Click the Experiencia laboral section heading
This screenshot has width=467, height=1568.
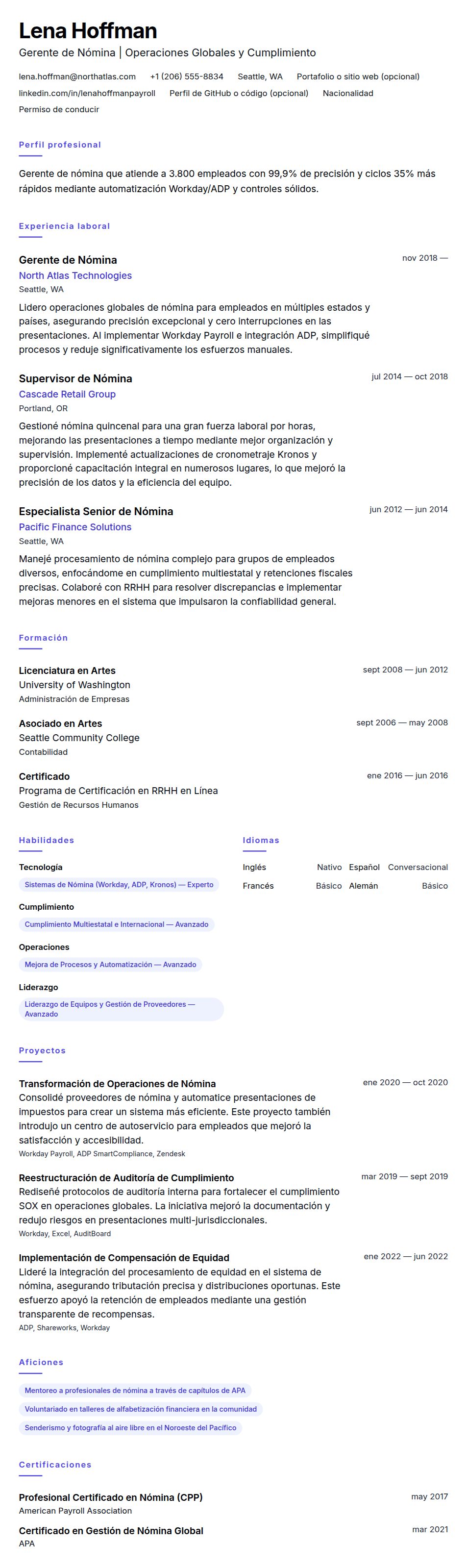[65, 226]
